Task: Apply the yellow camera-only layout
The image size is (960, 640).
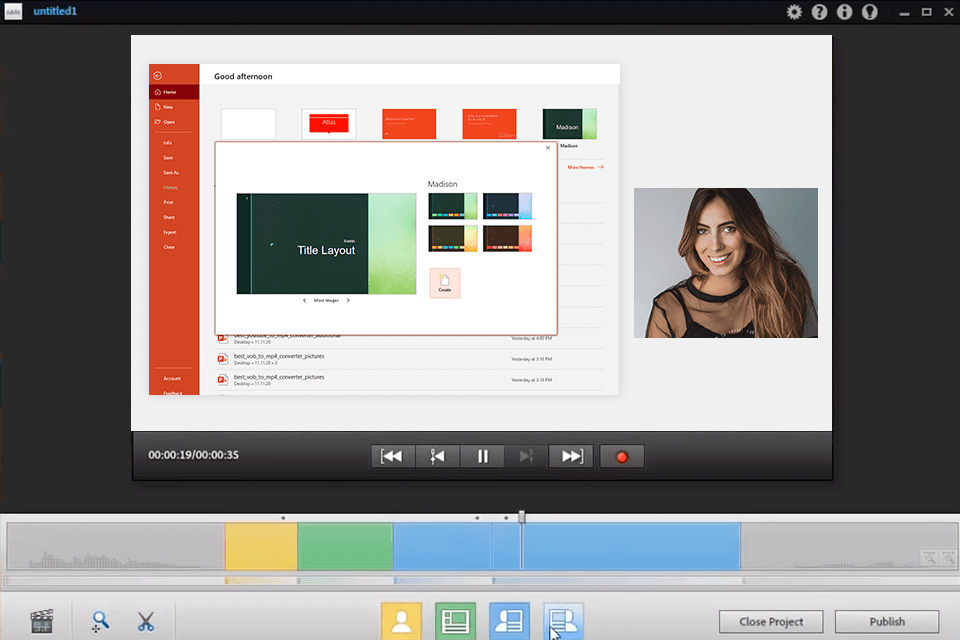Action: tap(402, 621)
